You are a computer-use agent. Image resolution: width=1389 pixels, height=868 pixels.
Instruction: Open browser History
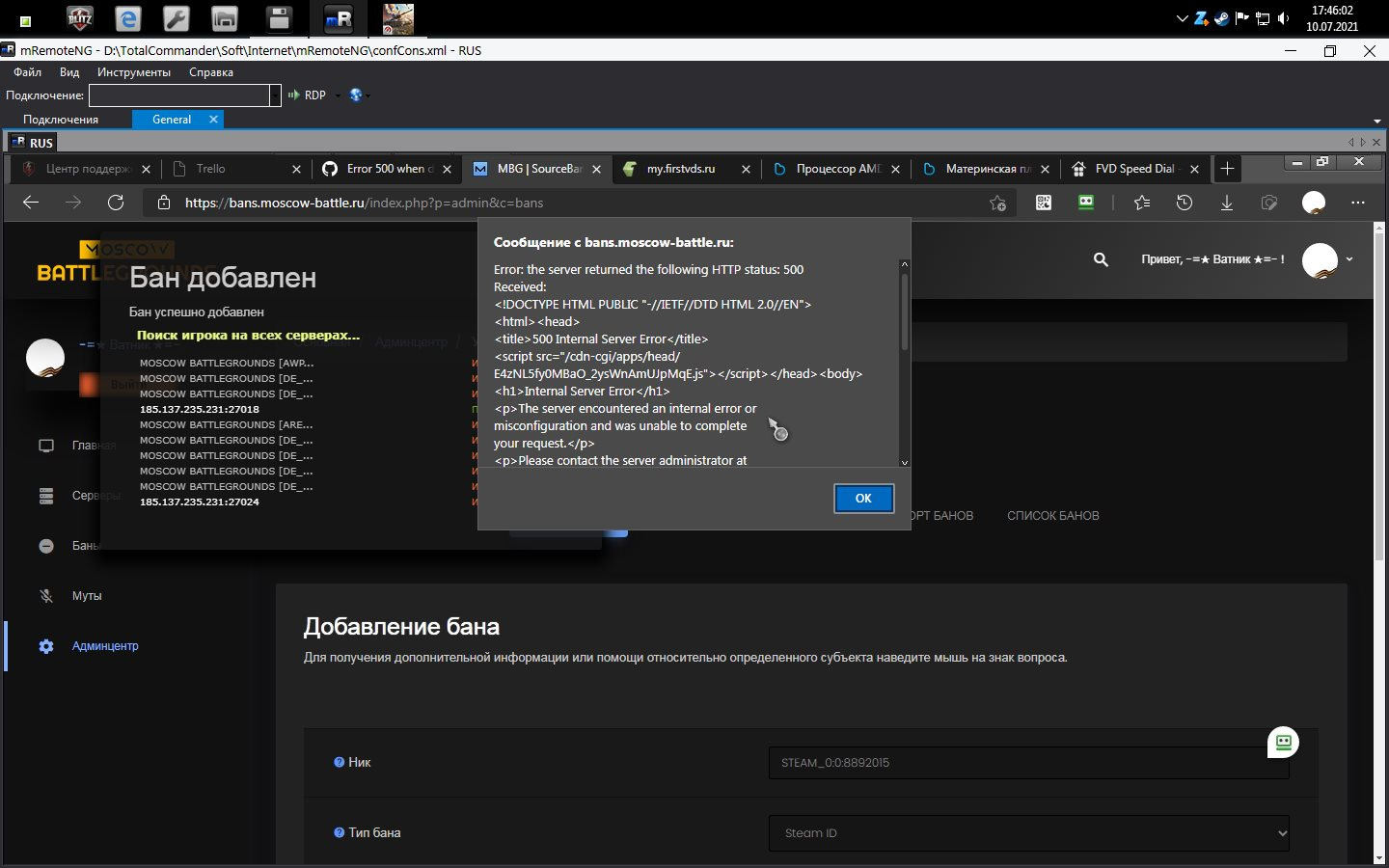1185,203
